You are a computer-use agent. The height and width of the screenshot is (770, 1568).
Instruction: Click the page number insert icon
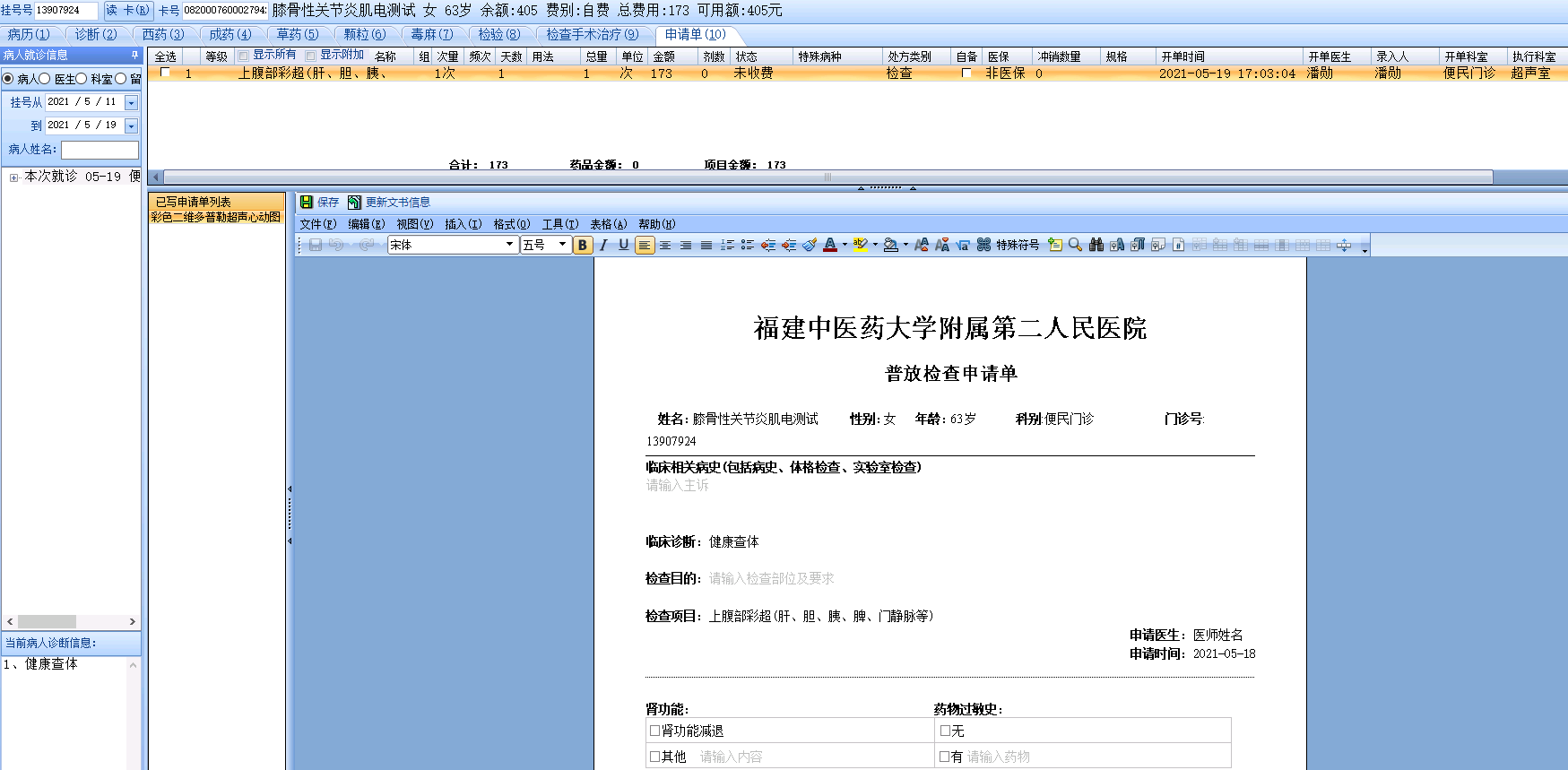pyautogui.click(x=1179, y=245)
